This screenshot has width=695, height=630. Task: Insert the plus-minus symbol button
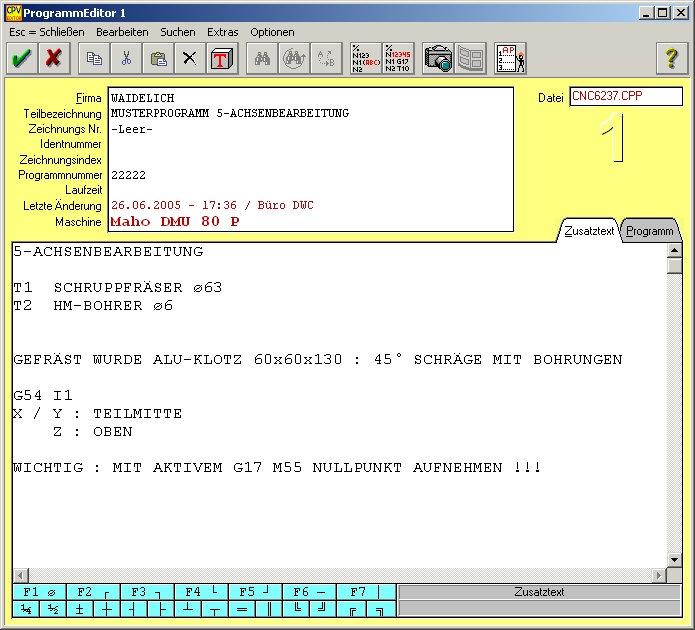point(79,609)
